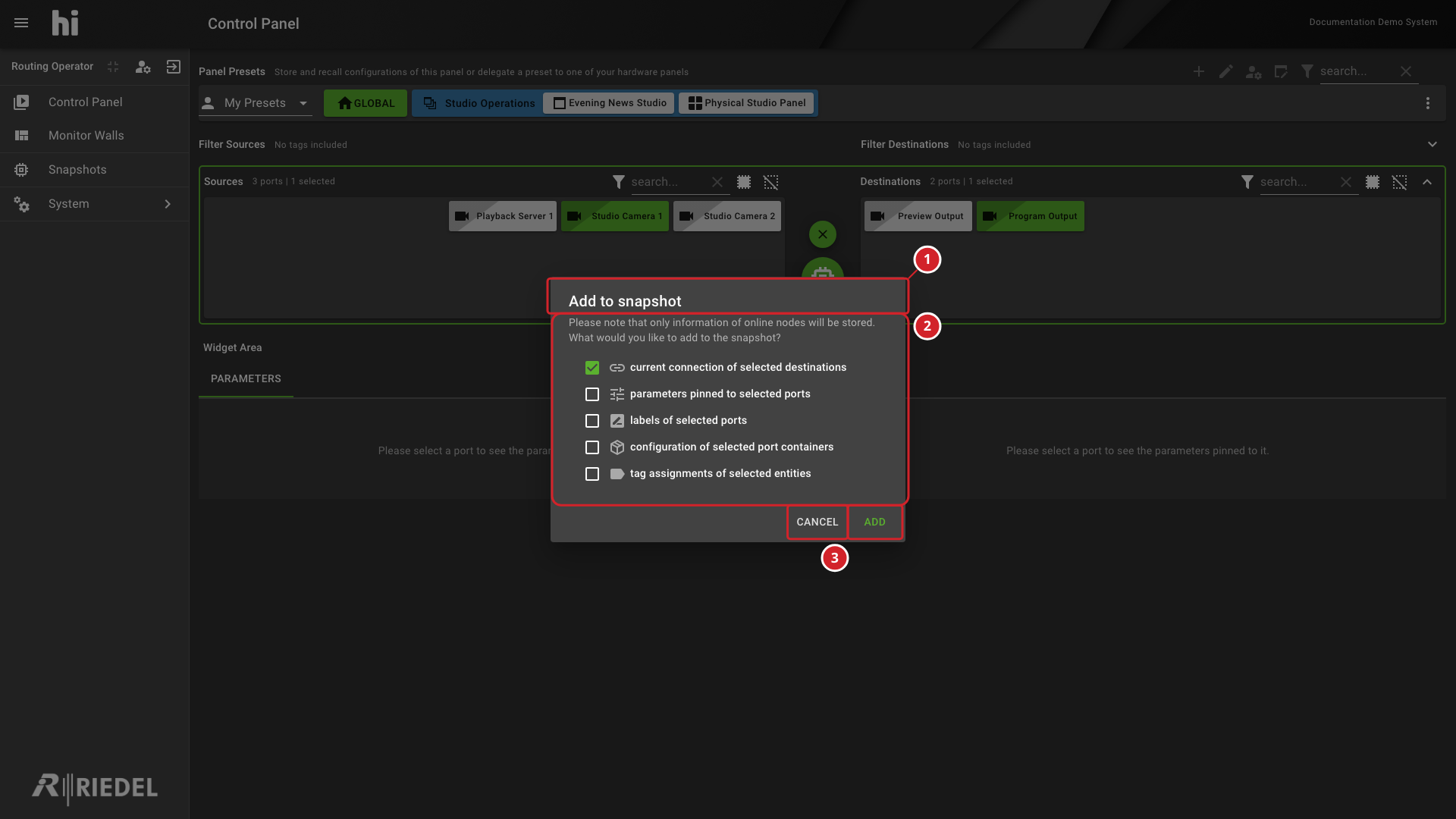Screen dimensions: 1456x819
Task: Collapse sidebar using the compress arrows icon
Action: pos(113,67)
